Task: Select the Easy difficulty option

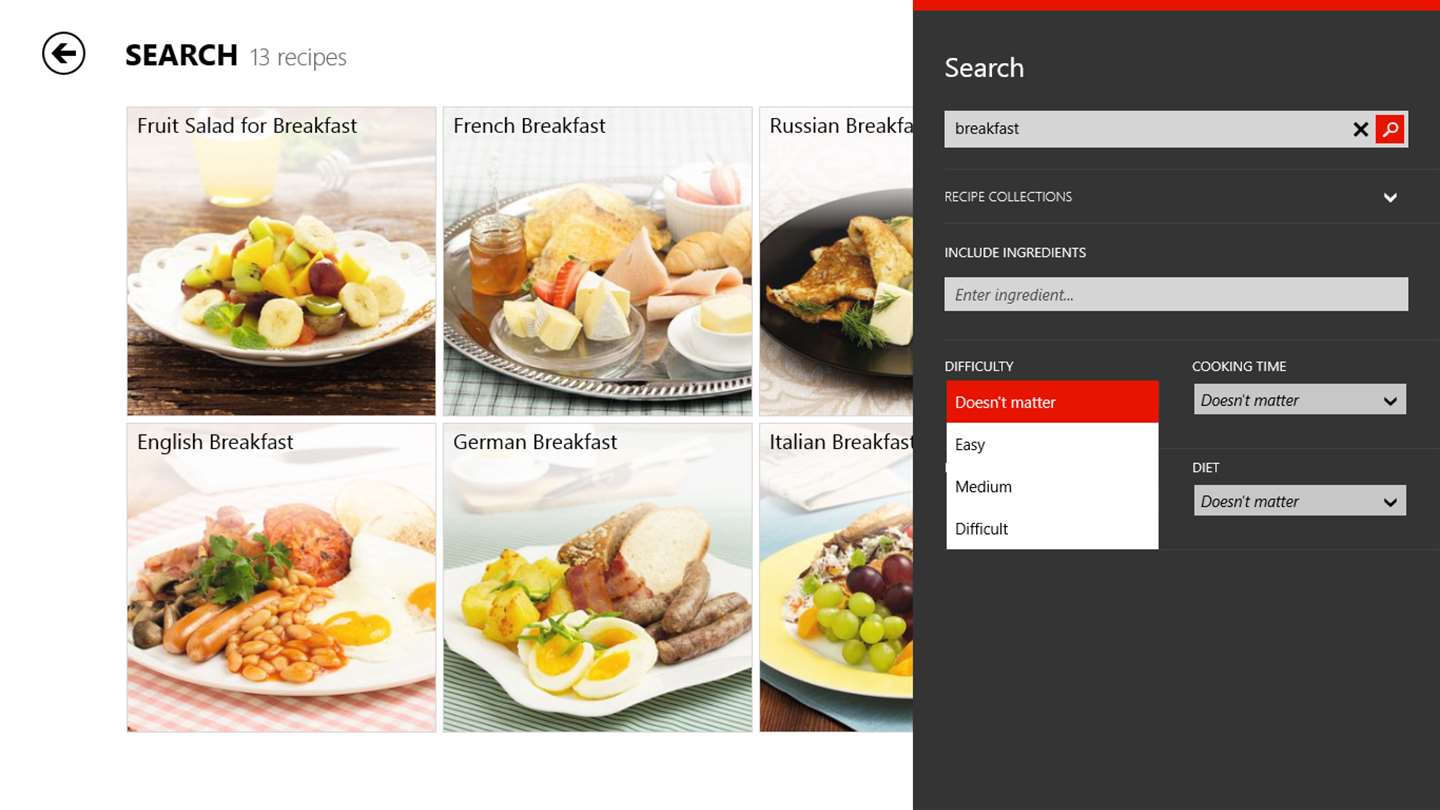Action: [1052, 444]
